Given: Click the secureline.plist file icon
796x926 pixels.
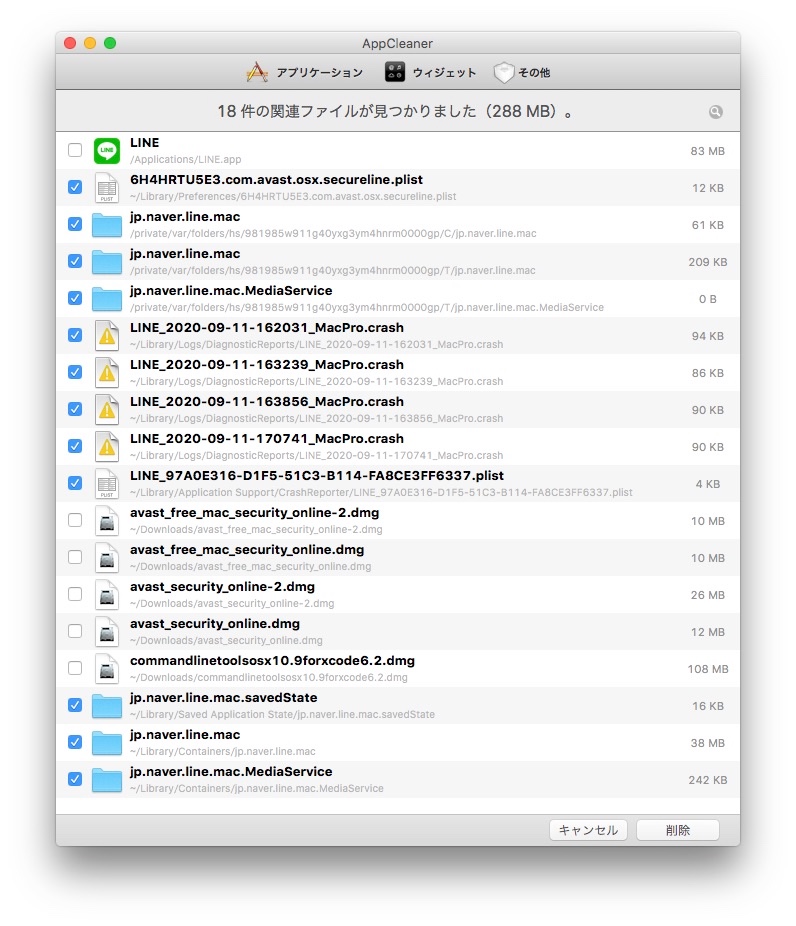Looking at the screenshot, I should click(107, 188).
